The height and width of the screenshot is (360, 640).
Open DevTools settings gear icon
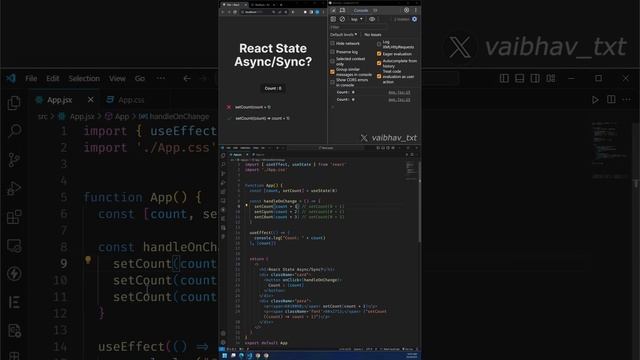(x=407, y=10)
